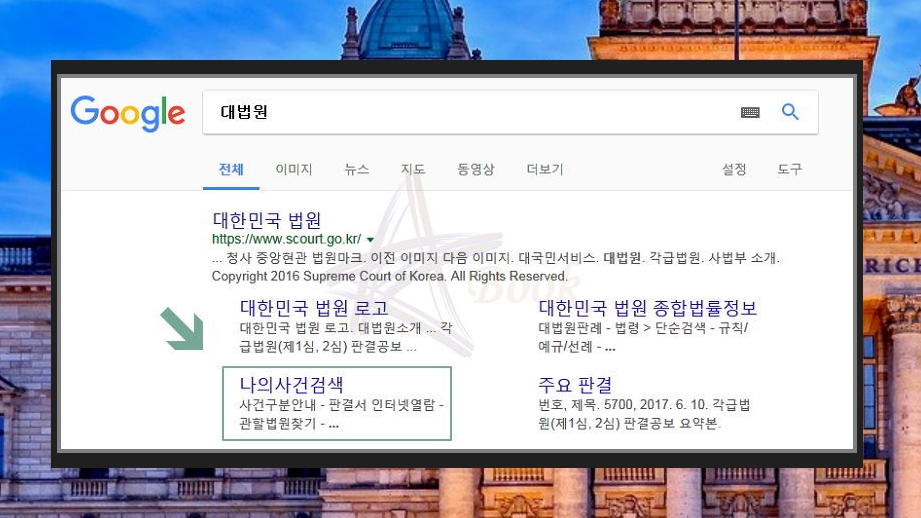The image size is (921, 518).
Task: Open the 주요 판결 sitelink
Action: point(575,385)
